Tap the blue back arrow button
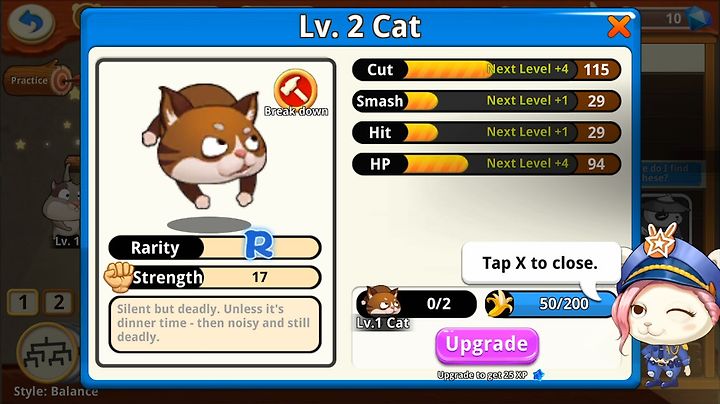The height and width of the screenshot is (404, 720). point(32,21)
